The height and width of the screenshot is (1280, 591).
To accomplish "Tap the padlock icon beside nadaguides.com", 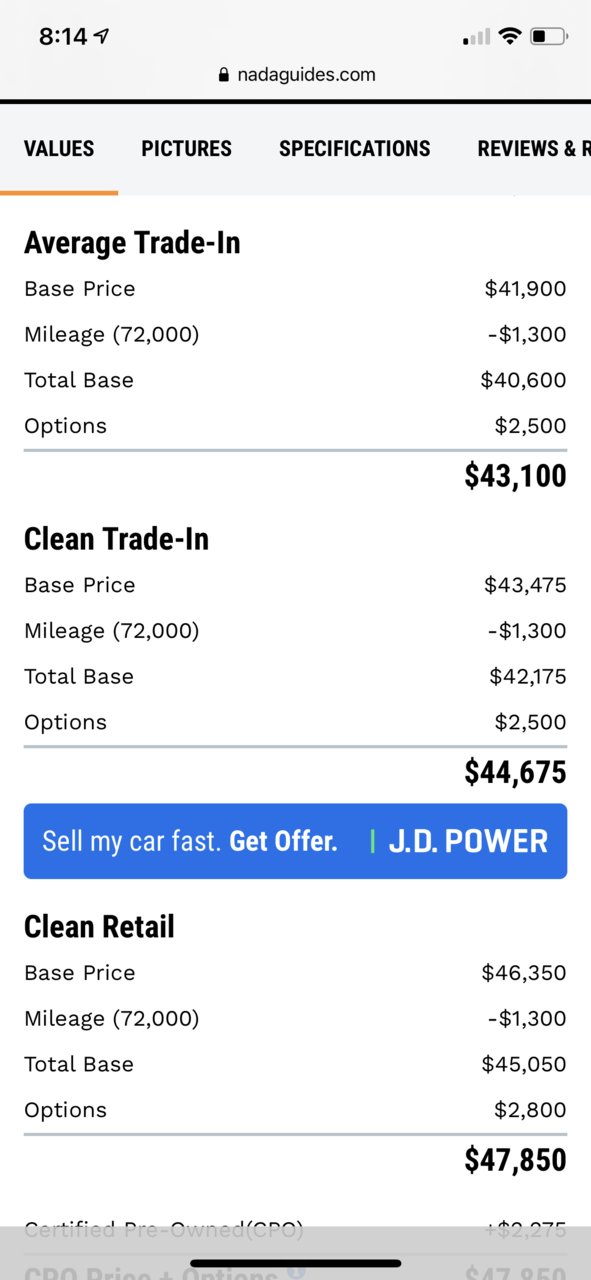I will pos(224,75).
